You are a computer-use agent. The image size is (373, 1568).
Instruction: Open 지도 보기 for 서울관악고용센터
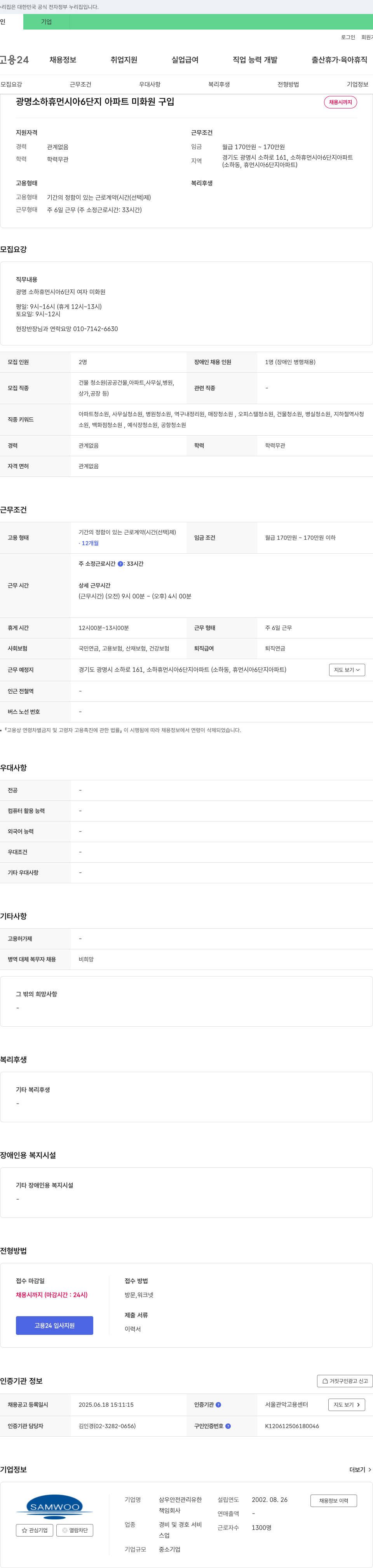[x=347, y=1405]
